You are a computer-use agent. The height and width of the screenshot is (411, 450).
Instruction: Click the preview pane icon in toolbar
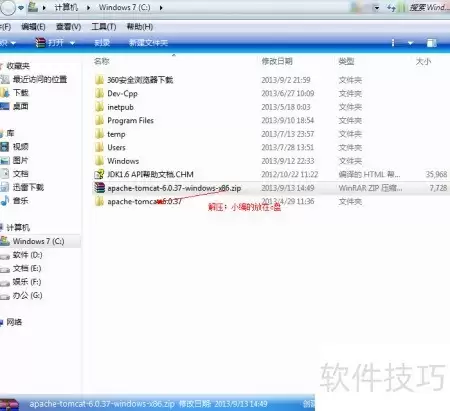click(431, 43)
